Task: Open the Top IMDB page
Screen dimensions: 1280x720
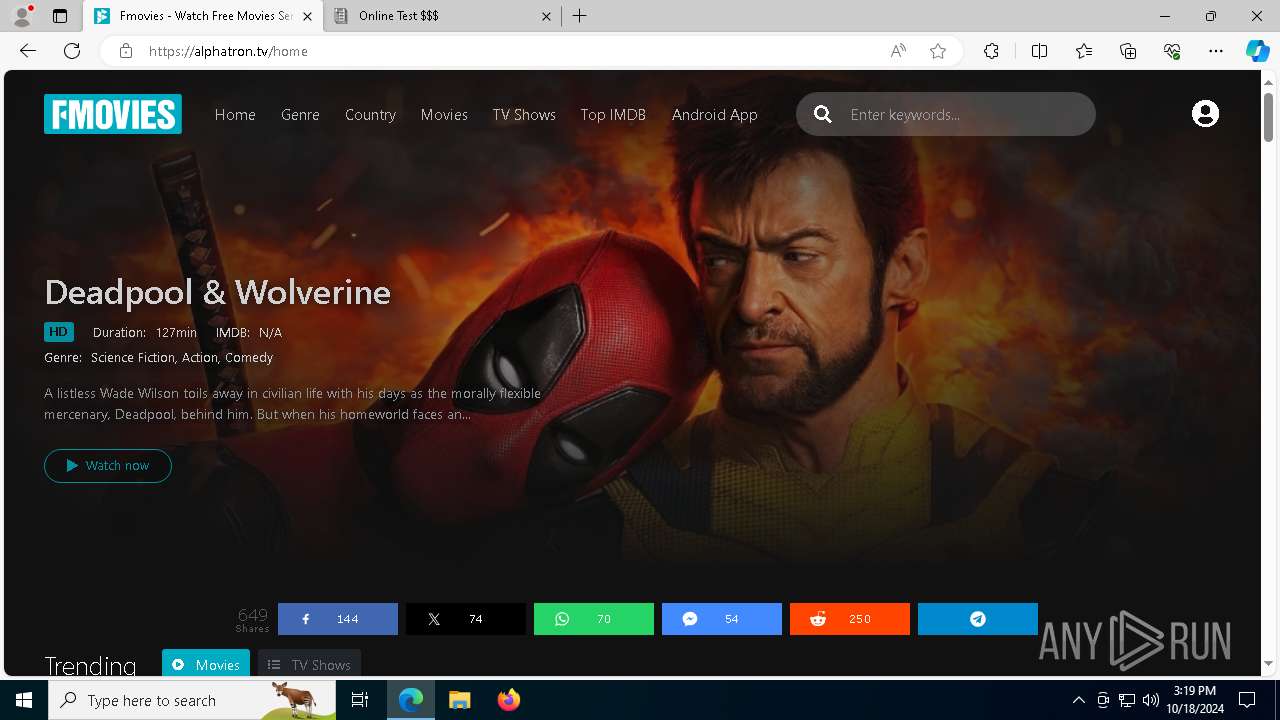Action: pyautogui.click(x=613, y=114)
